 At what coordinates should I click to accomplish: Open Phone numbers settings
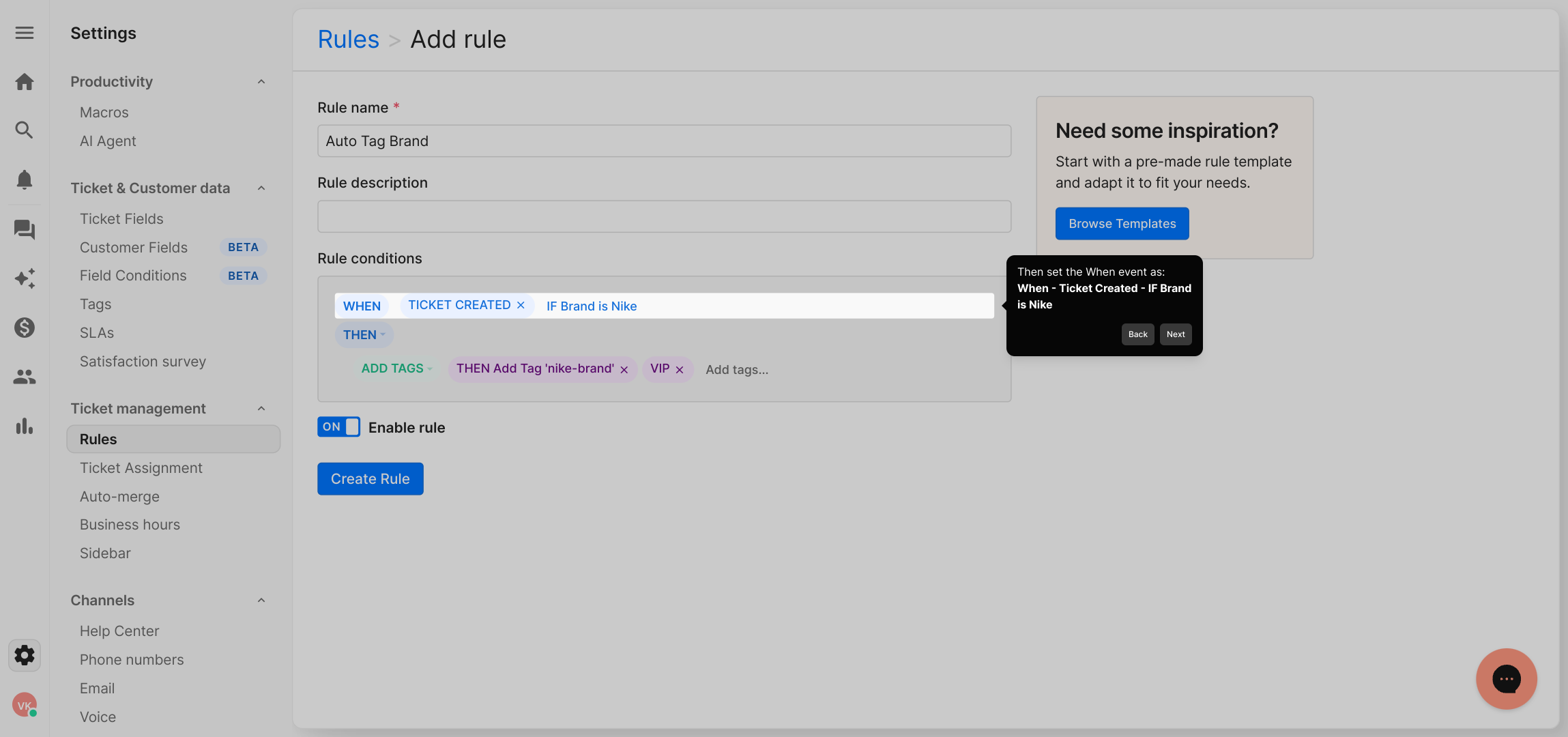tap(132, 660)
